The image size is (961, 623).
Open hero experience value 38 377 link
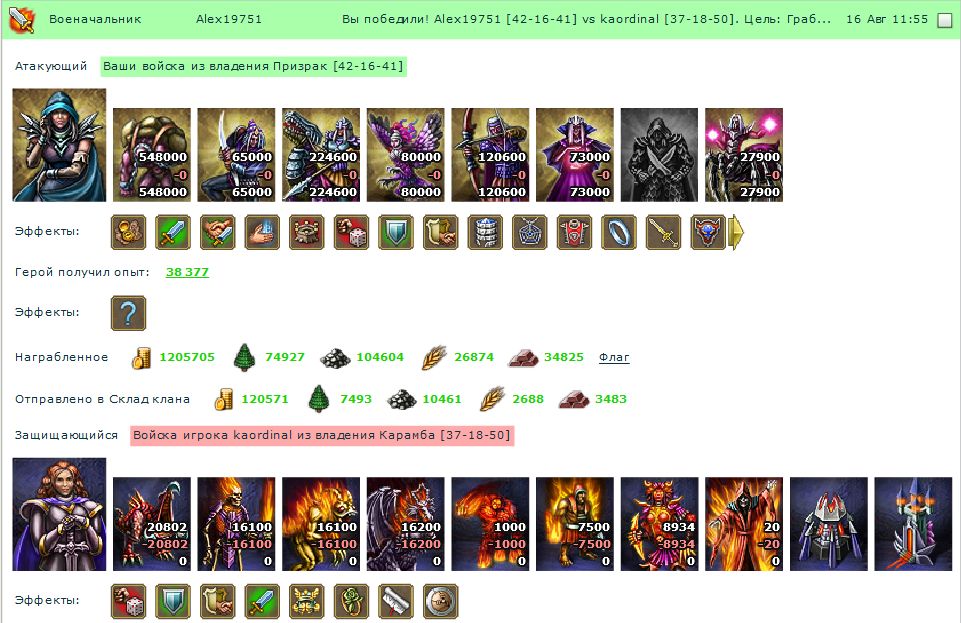[187, 272]
